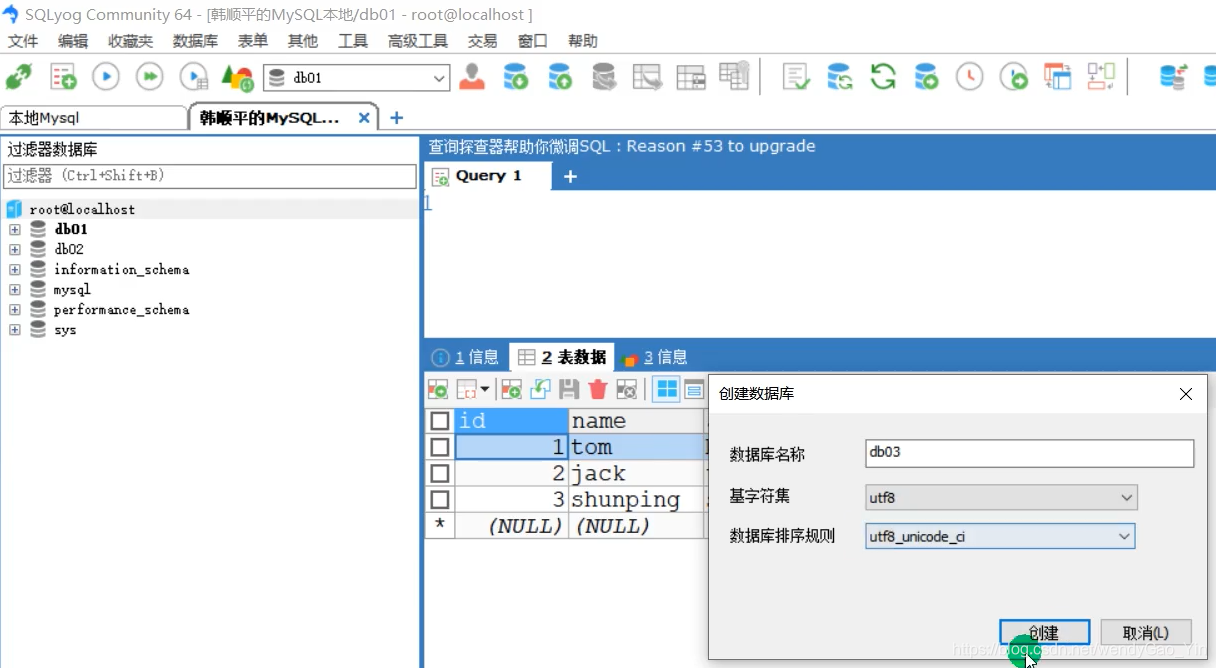Viewport: 1216px width, 668px height.
Task: Check the row checkbox for jack
Action: (440, 473)
